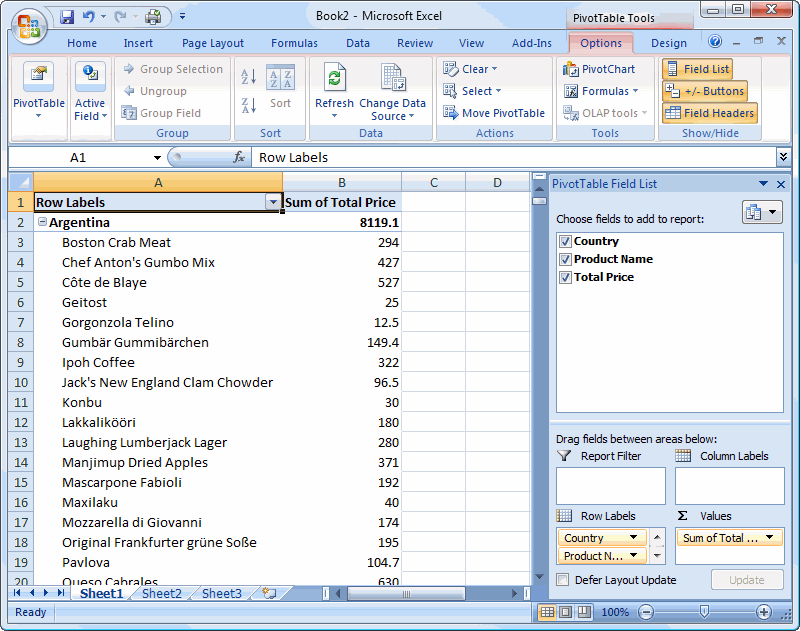Open the Field List pane options arrow
The image size is (800, 631).
tap(763, 184)
